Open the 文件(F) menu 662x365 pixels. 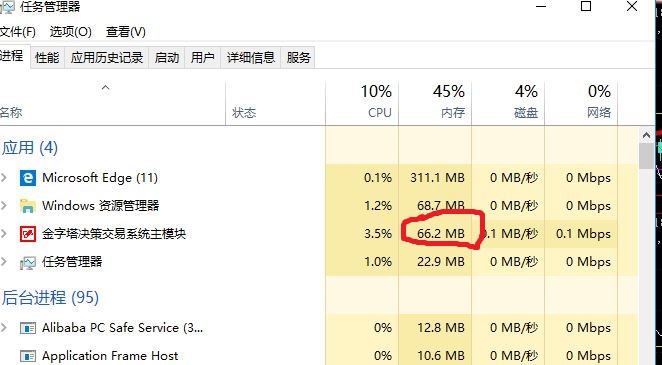17,32
